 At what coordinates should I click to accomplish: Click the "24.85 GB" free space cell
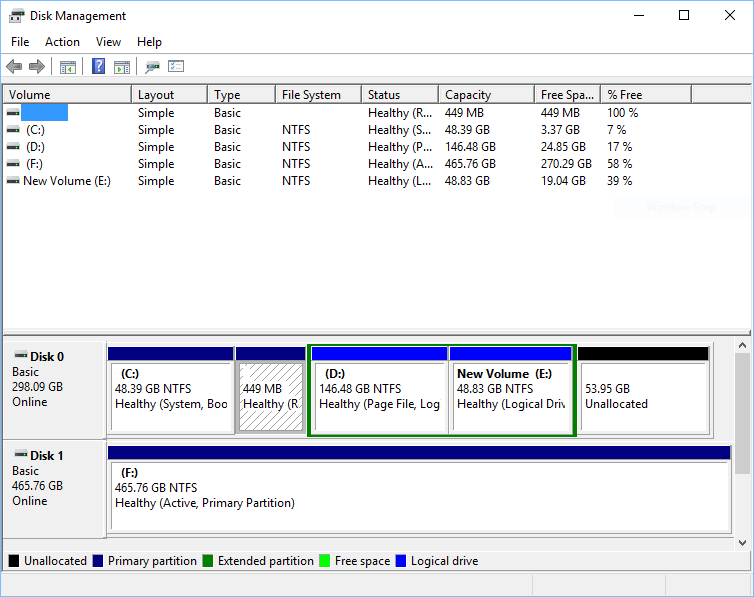click(563, 147)
